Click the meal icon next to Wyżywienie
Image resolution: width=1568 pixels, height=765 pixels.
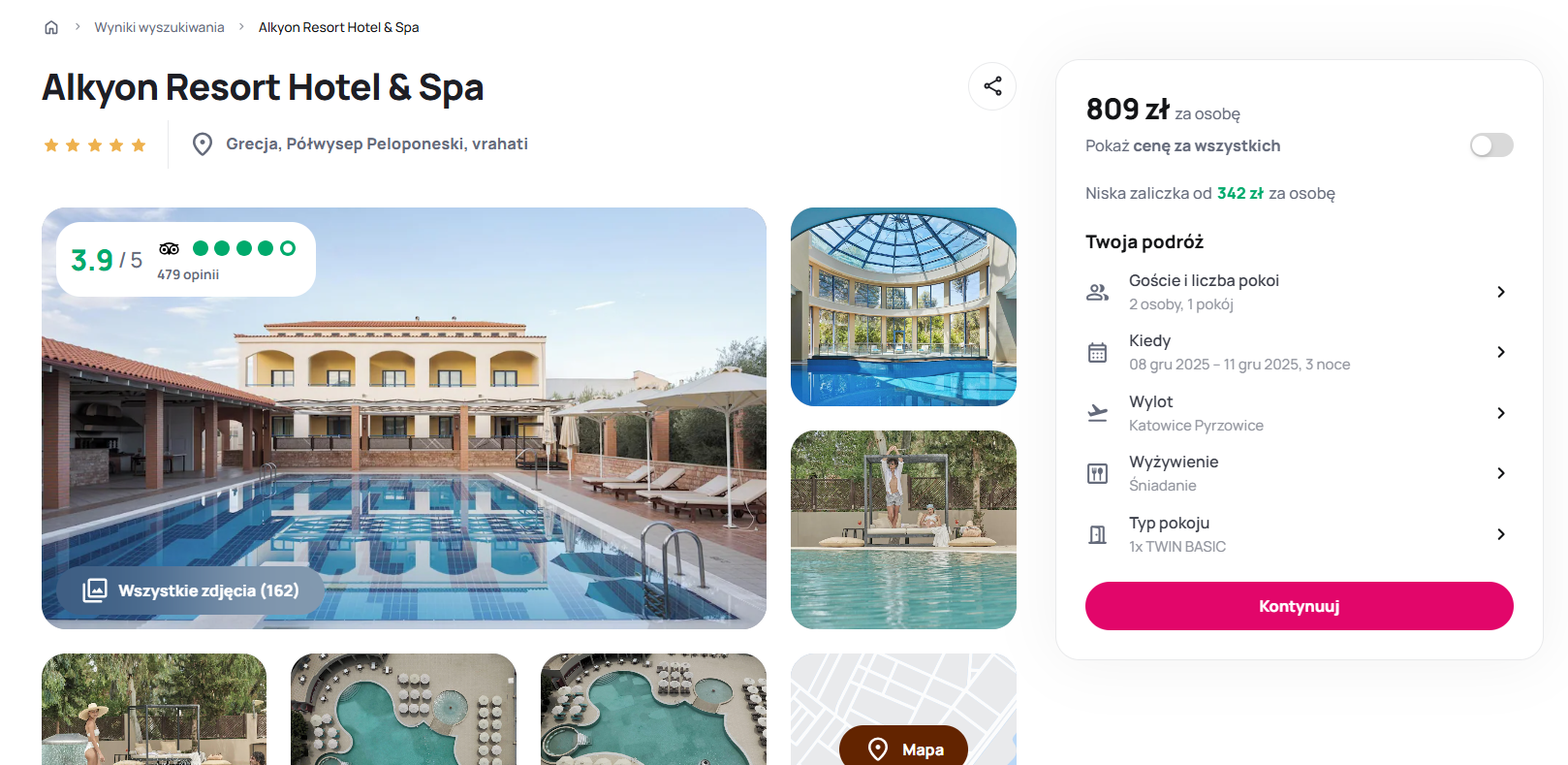coord(1097,473)
